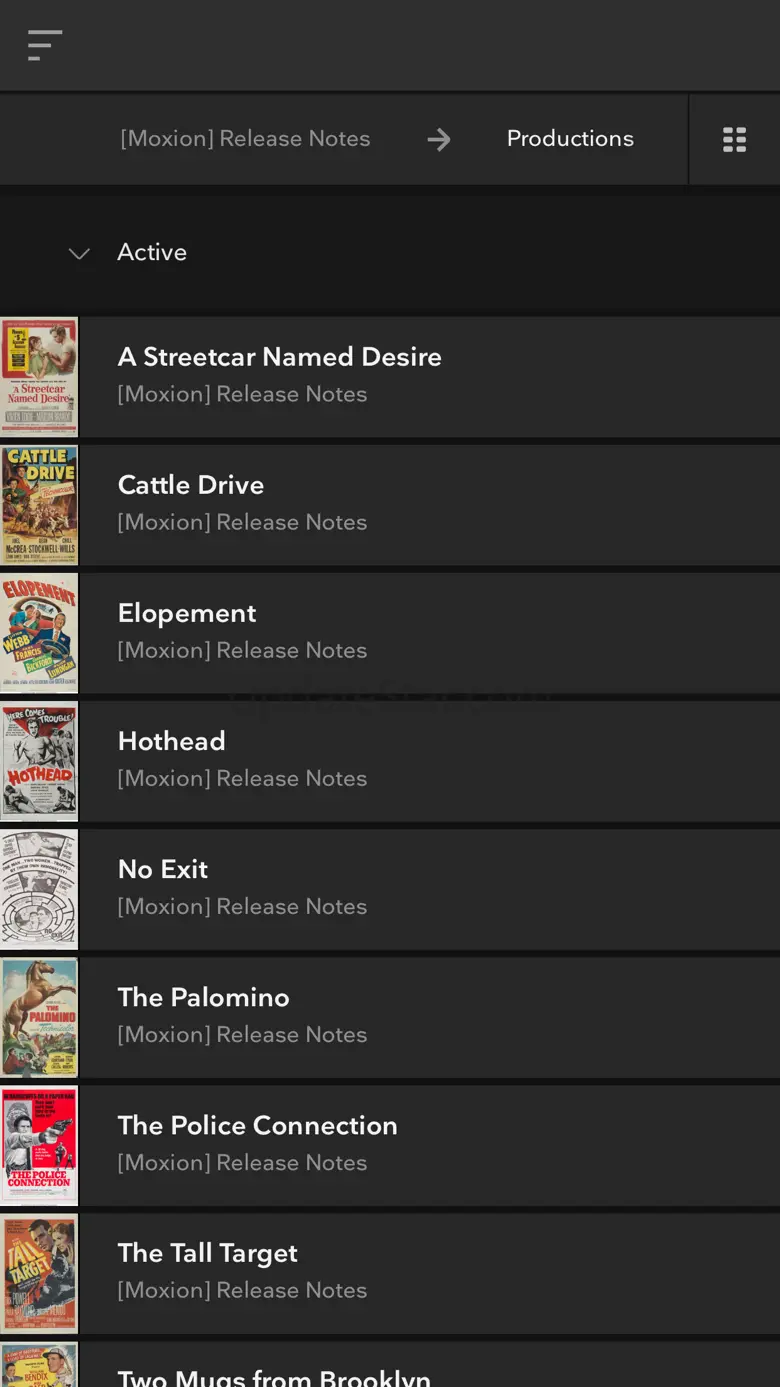780x1387 pixels.
Task: Click the No Exit poster thumbnail
Action: point(39,889)
